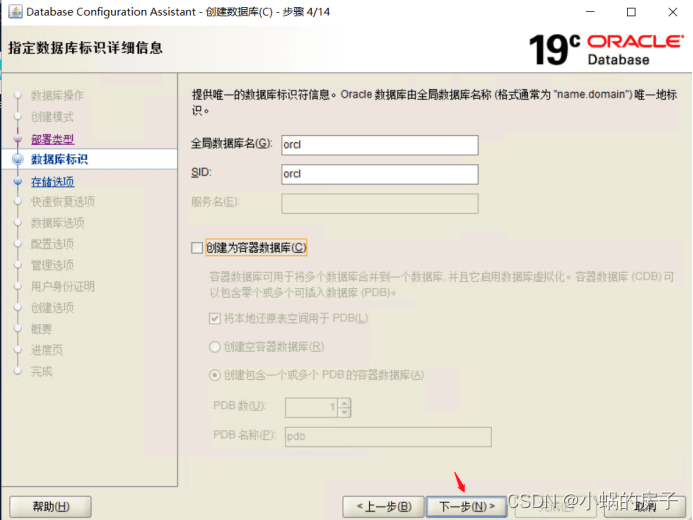
Task: Click the 进度页 step in sidebar
Action: (x=47, y=350)
